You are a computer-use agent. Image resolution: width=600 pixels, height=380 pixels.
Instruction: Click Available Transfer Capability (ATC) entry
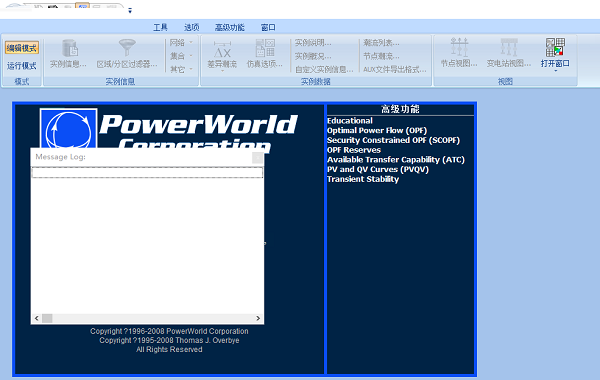(x=396, y=160)
